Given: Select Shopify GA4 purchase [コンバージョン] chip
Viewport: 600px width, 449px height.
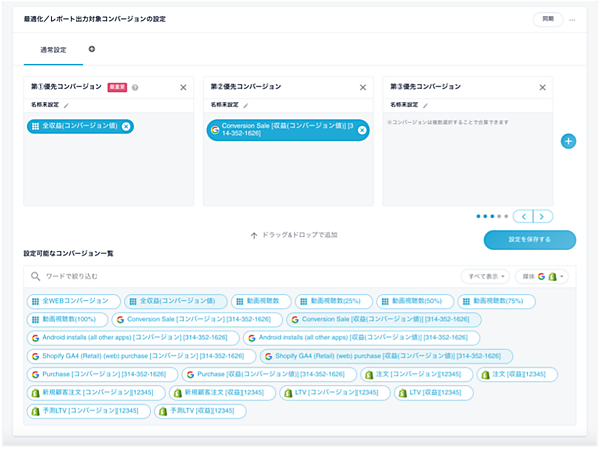Looking at the screenshot, I should [141, 356].
